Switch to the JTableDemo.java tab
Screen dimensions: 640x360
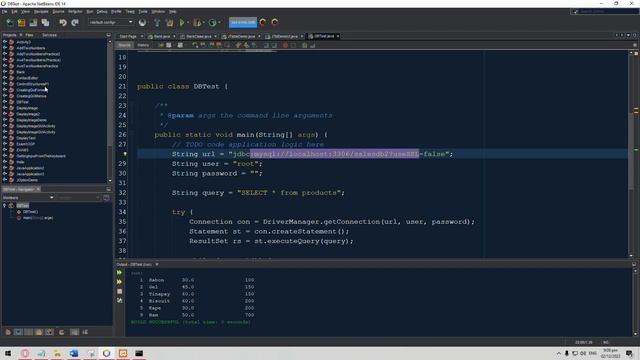pyautogui.click(x=241, y=36)
